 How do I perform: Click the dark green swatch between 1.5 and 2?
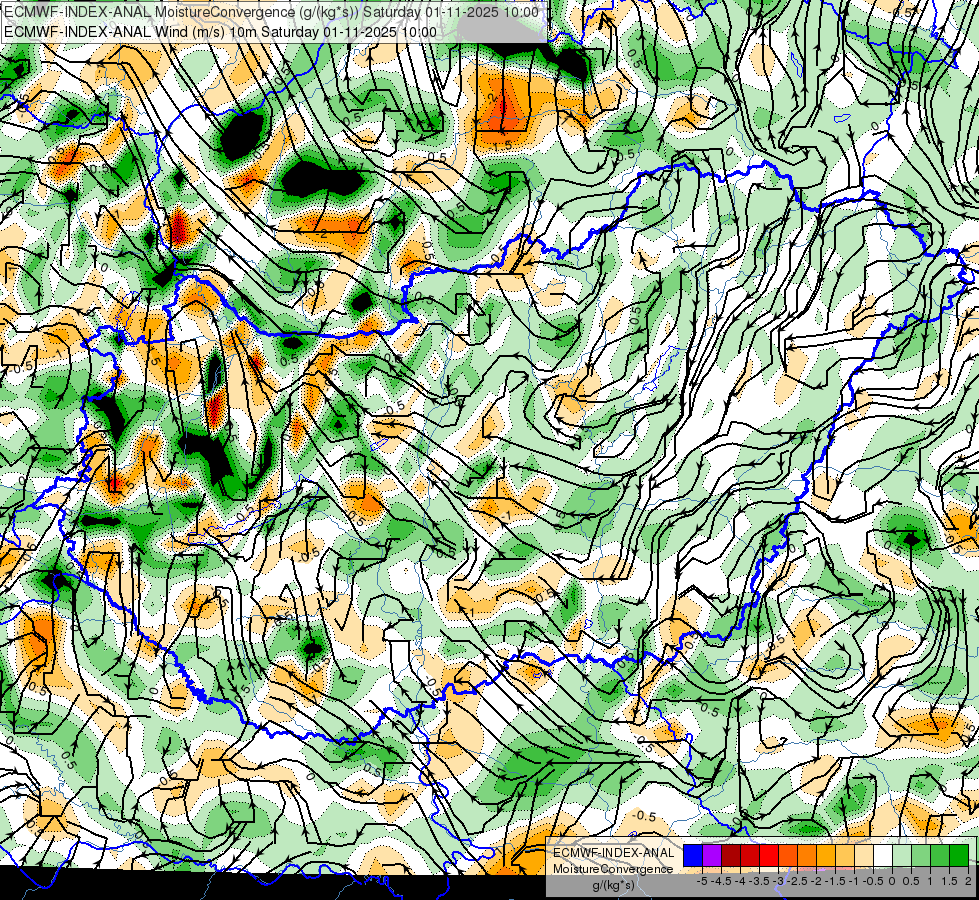pos(959,855)
